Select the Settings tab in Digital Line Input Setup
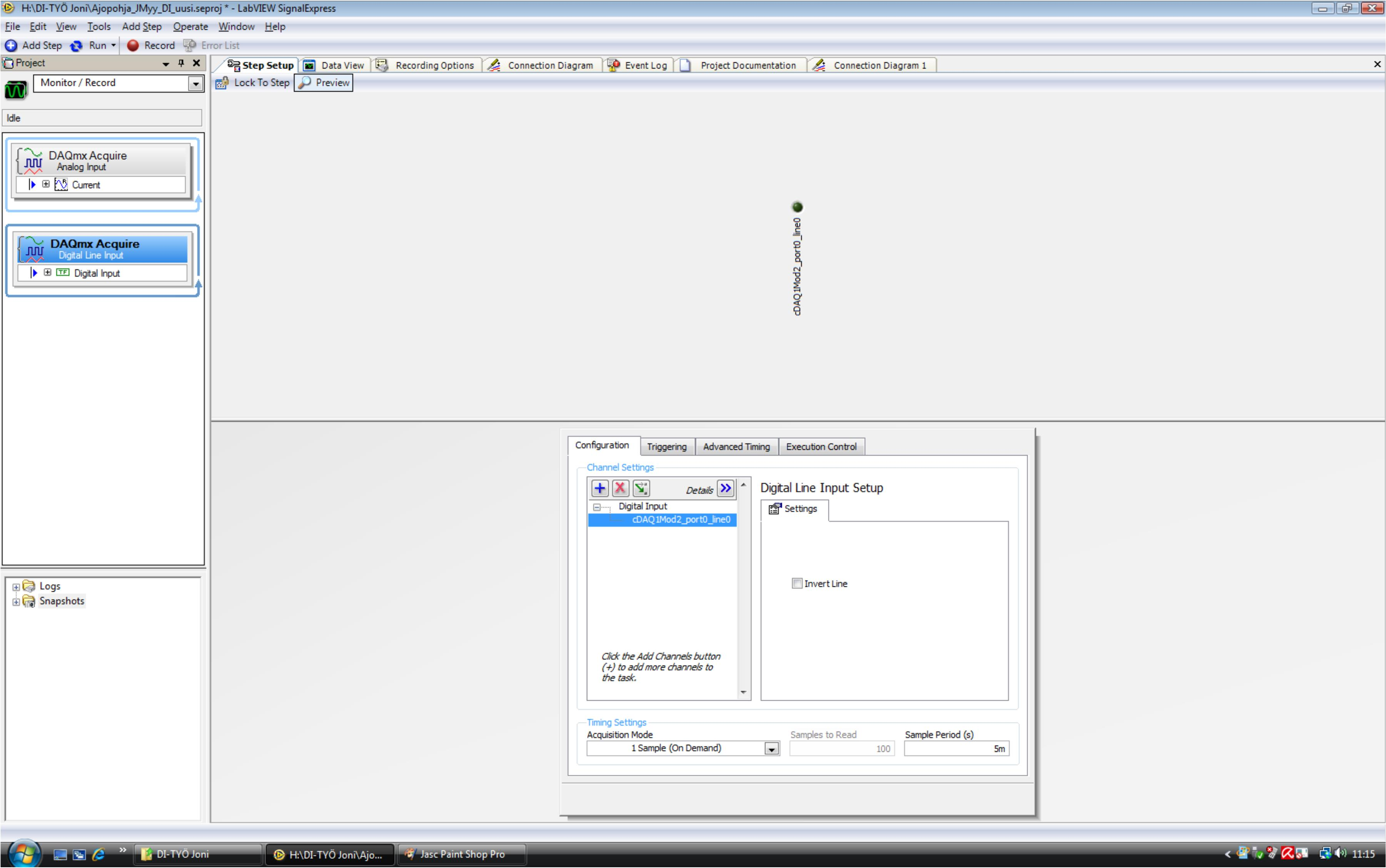The image size is (1386, 868). tap(794, 509)
